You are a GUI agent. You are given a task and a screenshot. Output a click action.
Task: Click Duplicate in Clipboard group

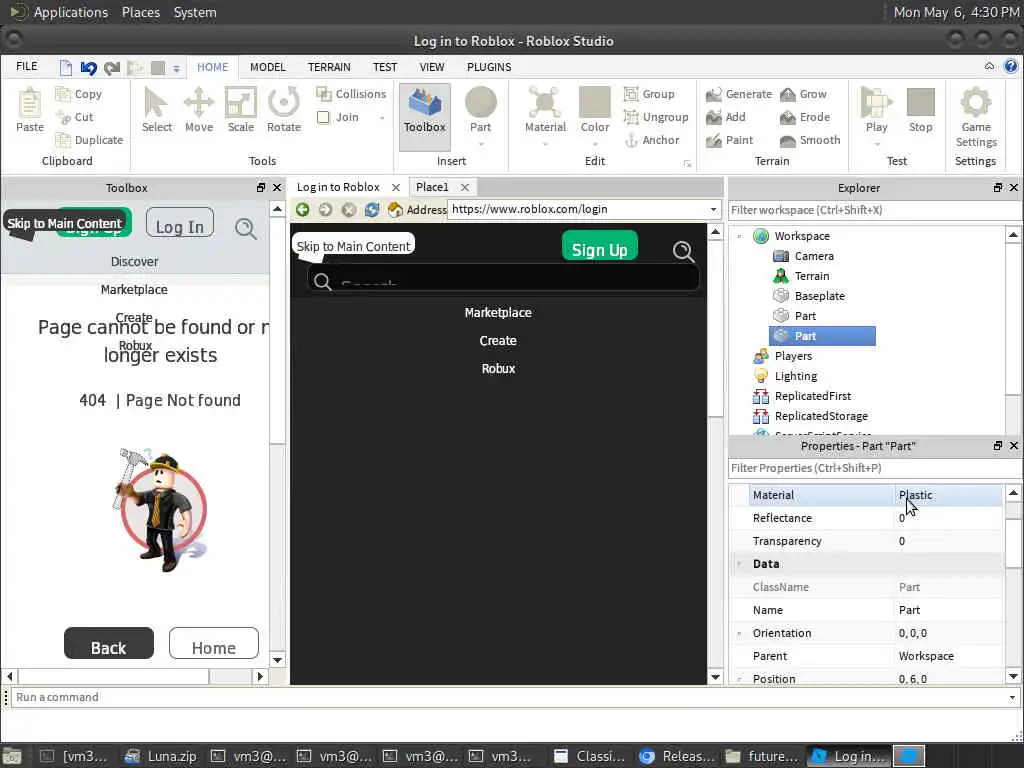pyautogui.click(x=89, y=140)
